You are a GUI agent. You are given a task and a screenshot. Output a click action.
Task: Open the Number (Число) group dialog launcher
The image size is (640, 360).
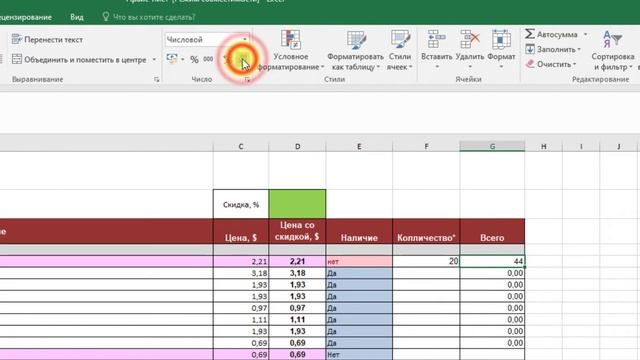pyautogui.click(x=247, y=80)
